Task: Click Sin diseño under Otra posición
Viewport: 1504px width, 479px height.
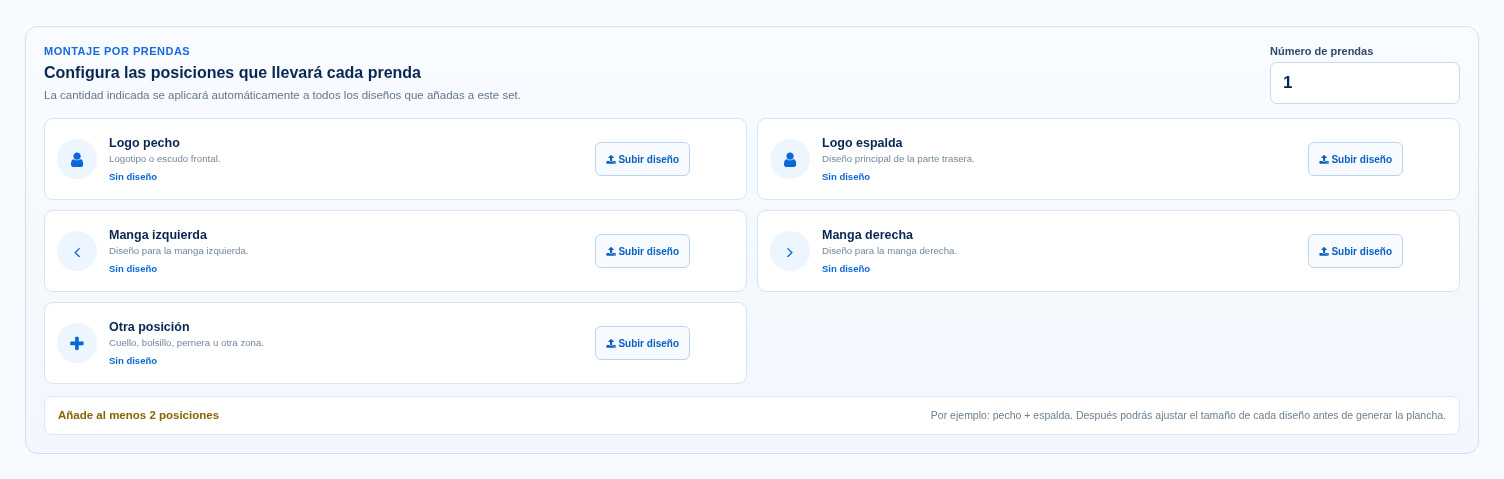Action: click(133, 361)
